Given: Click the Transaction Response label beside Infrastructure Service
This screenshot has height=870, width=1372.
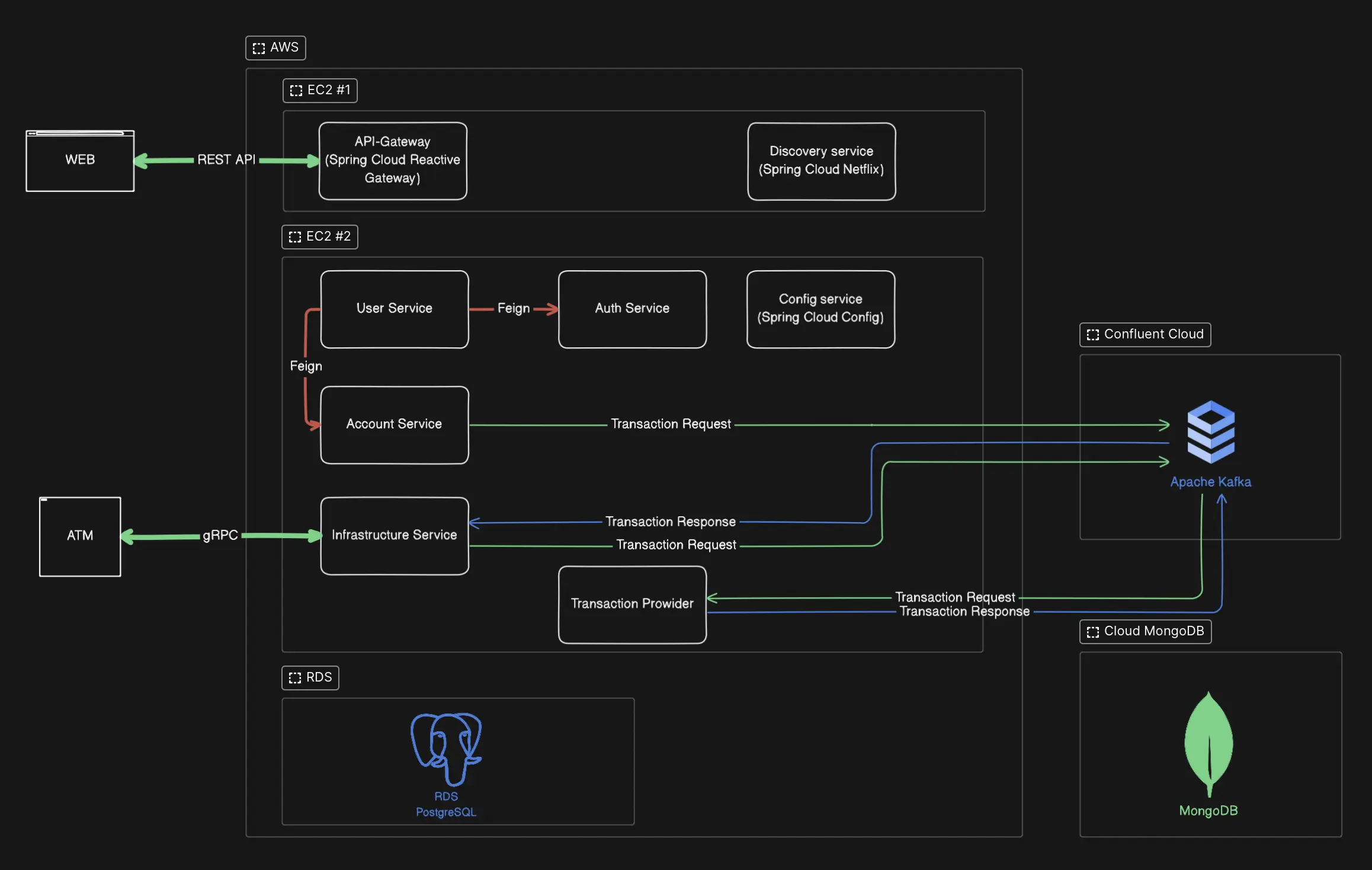Looking at the screenshot, I should 671,522.
